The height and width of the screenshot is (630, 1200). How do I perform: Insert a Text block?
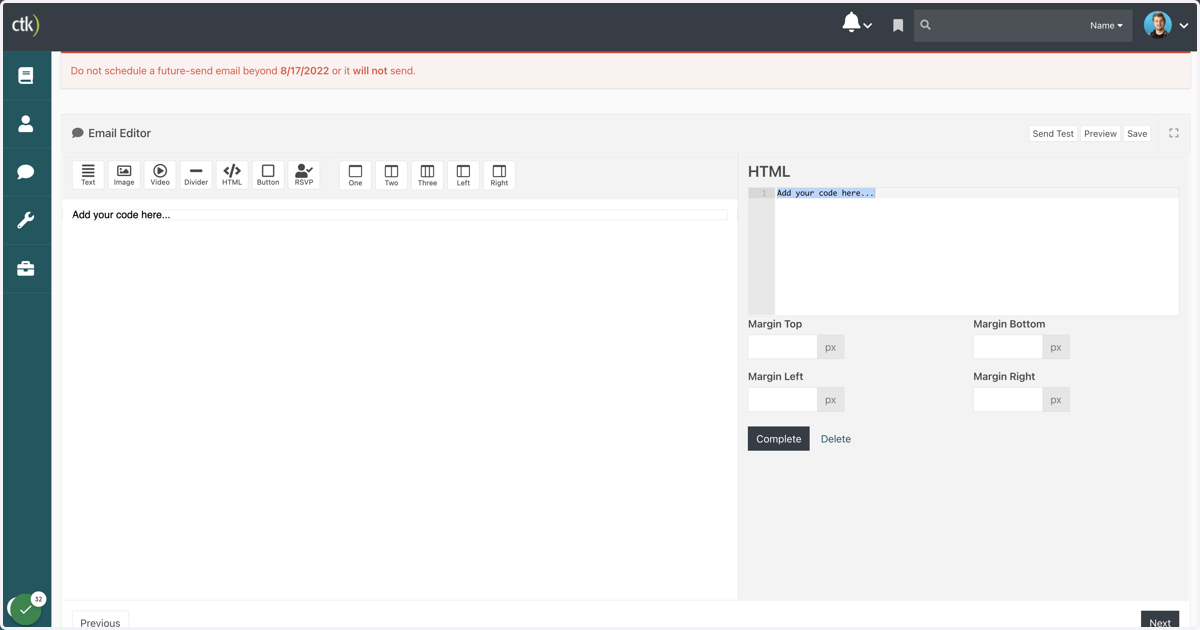pyautogui.click(x=88, y=175)
